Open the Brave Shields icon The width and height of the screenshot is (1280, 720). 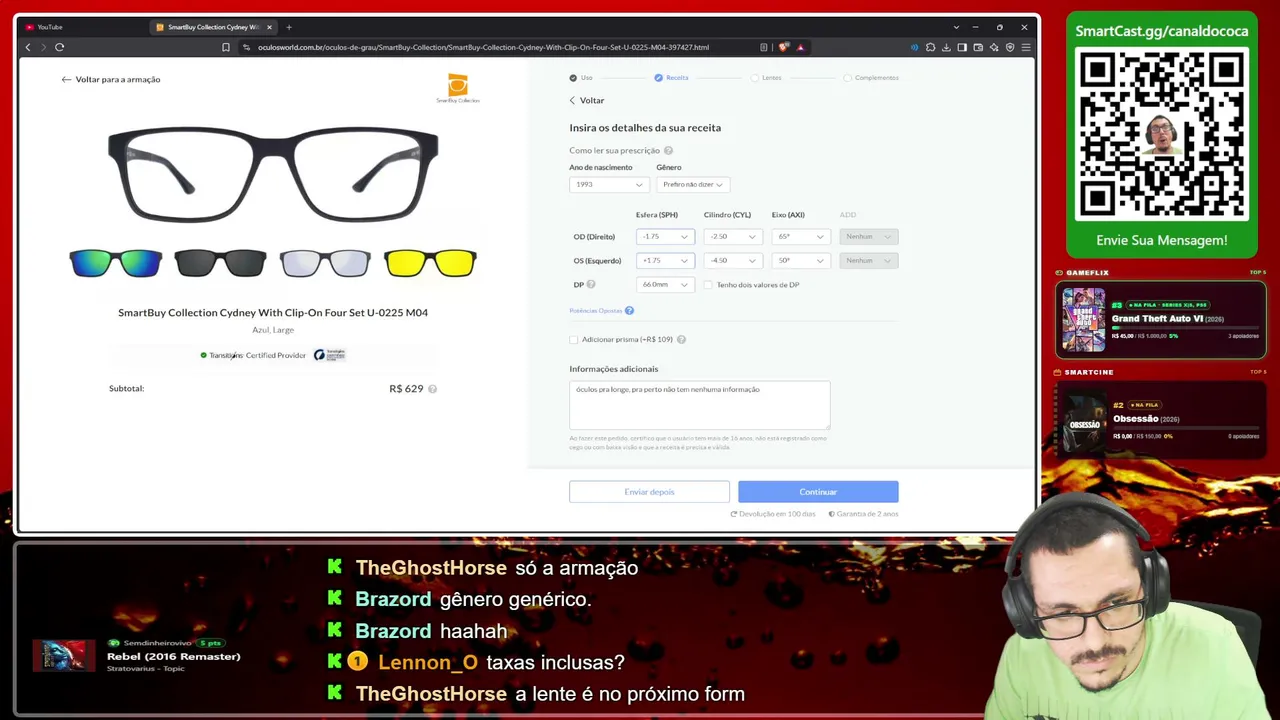(784, 47)
